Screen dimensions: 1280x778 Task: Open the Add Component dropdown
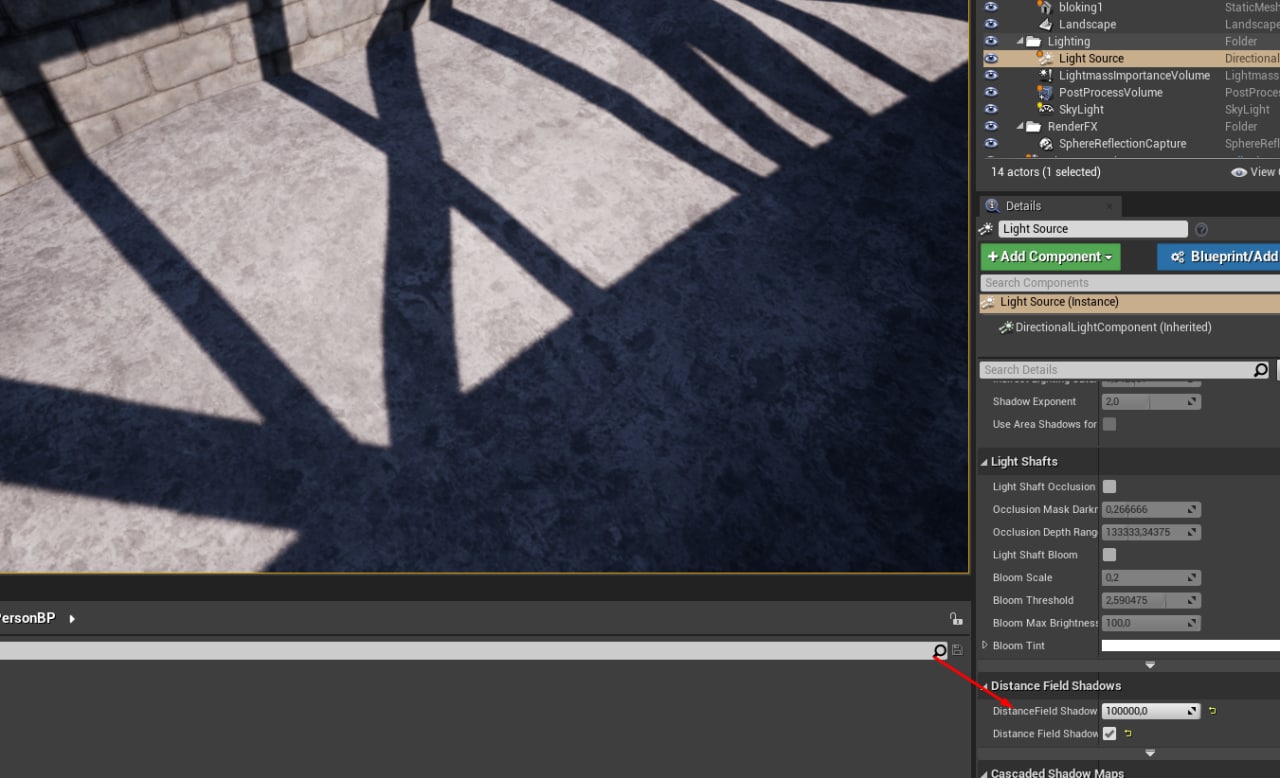pyautogui.click(x=1050, y=257)
